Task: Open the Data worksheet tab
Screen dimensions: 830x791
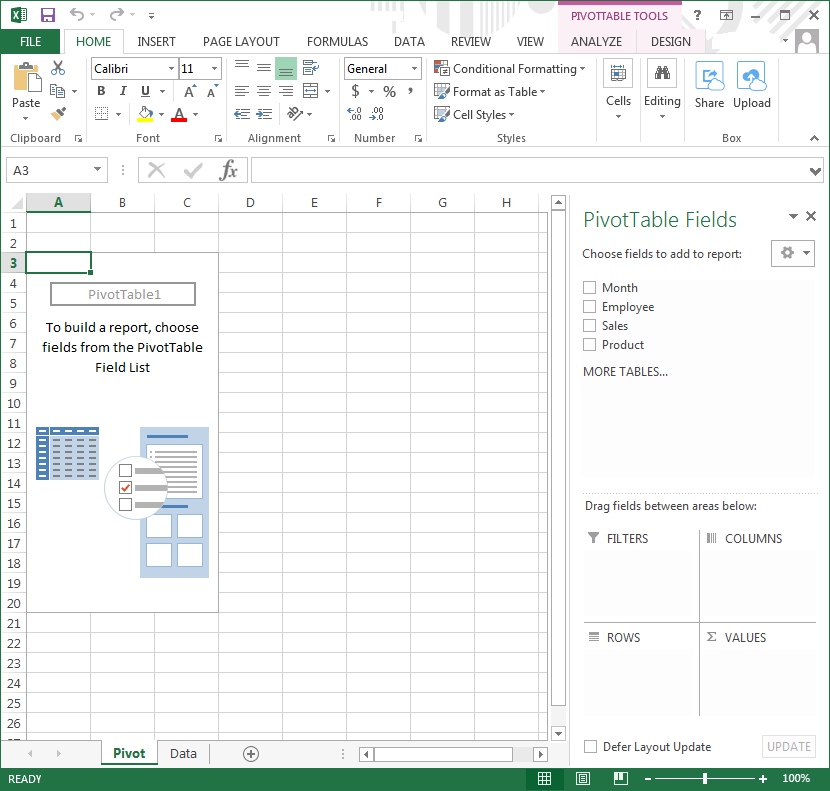Action: click(183, 753)
